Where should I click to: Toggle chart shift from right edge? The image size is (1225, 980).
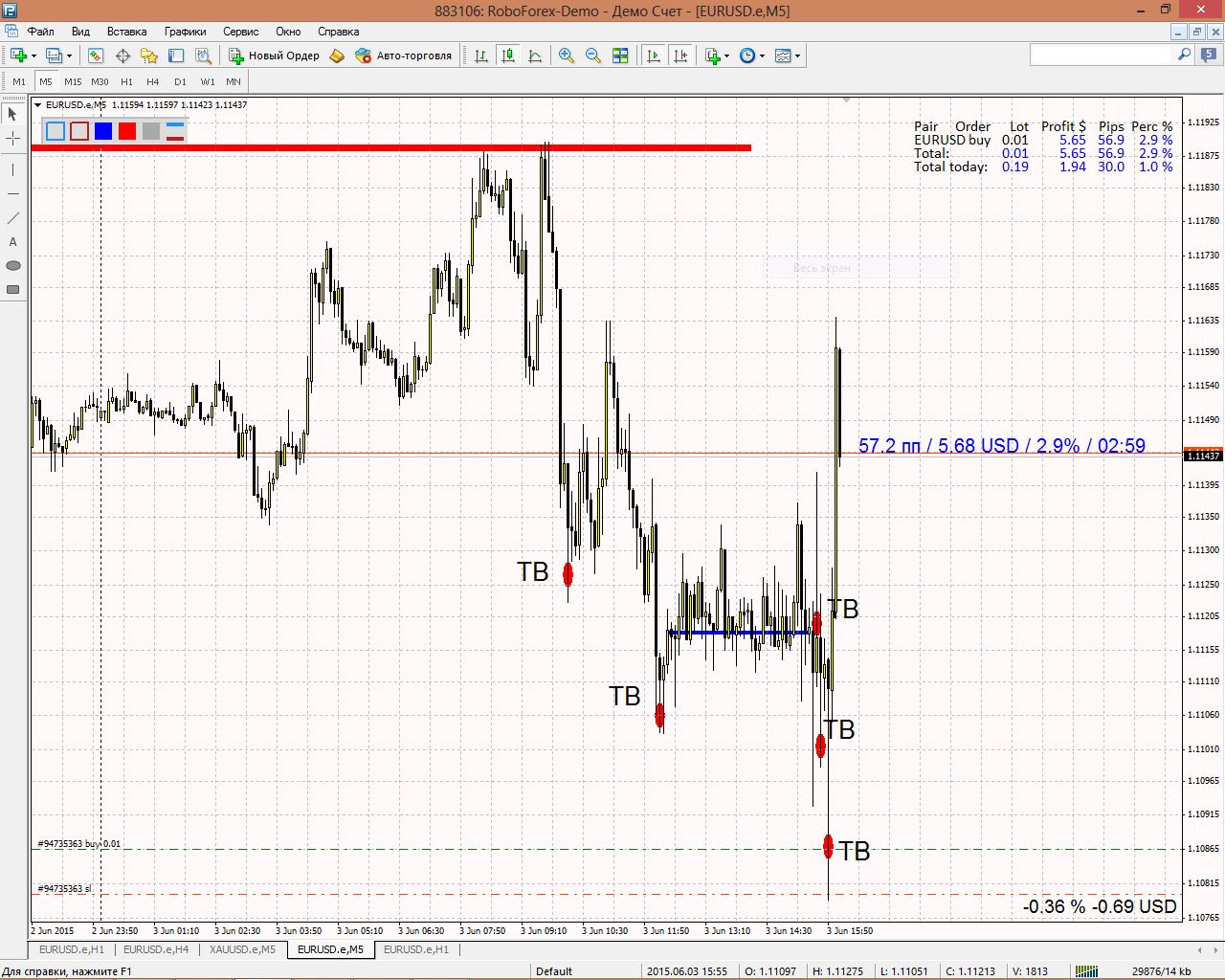point(680,56)
